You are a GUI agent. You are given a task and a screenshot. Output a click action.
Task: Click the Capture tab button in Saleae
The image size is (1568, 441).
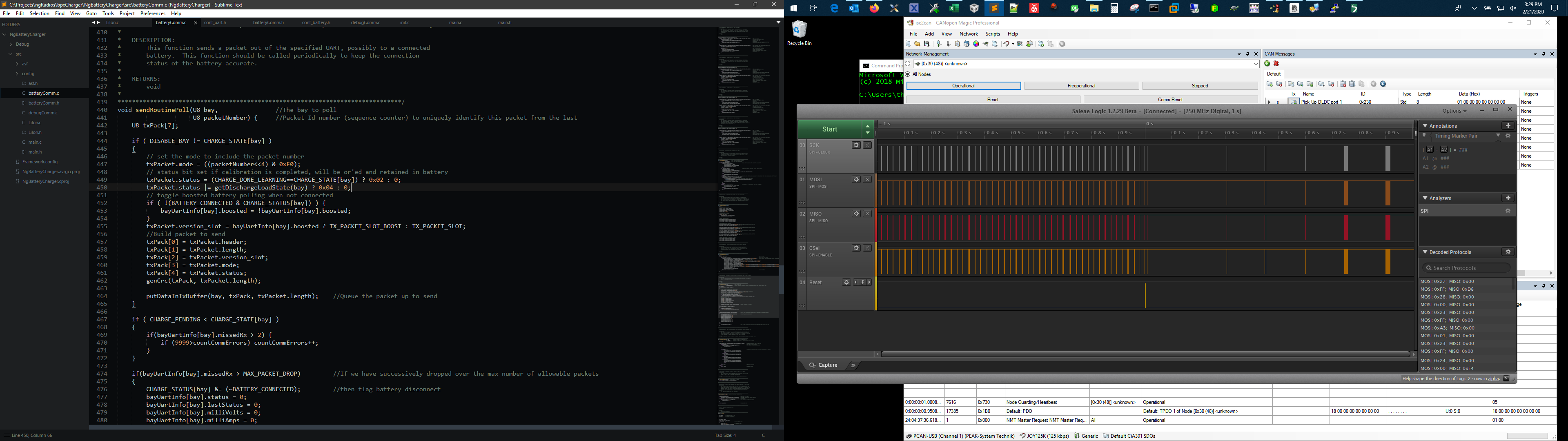(824, 365)
